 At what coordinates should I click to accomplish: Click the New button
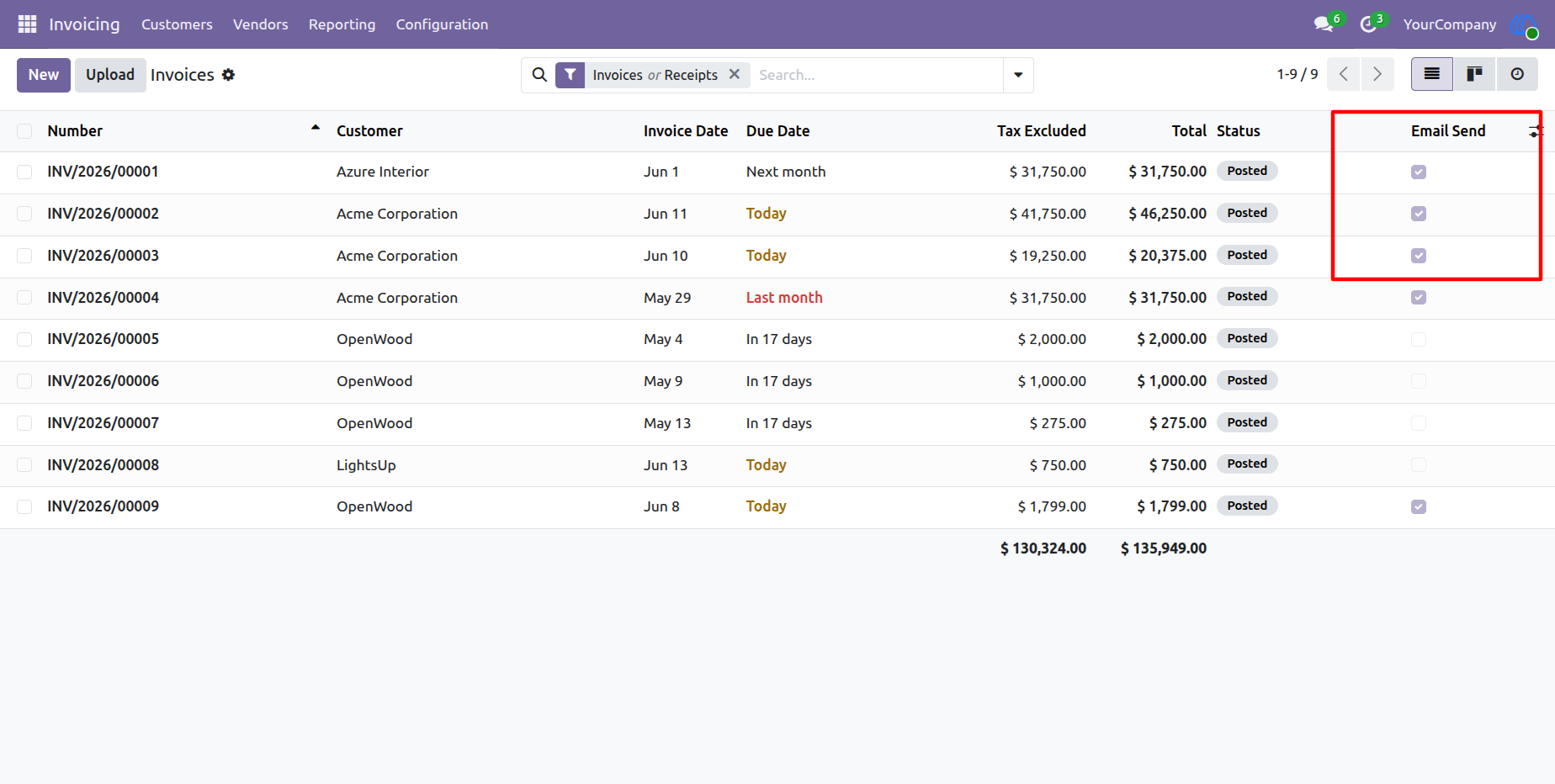(x=44, y=75)
